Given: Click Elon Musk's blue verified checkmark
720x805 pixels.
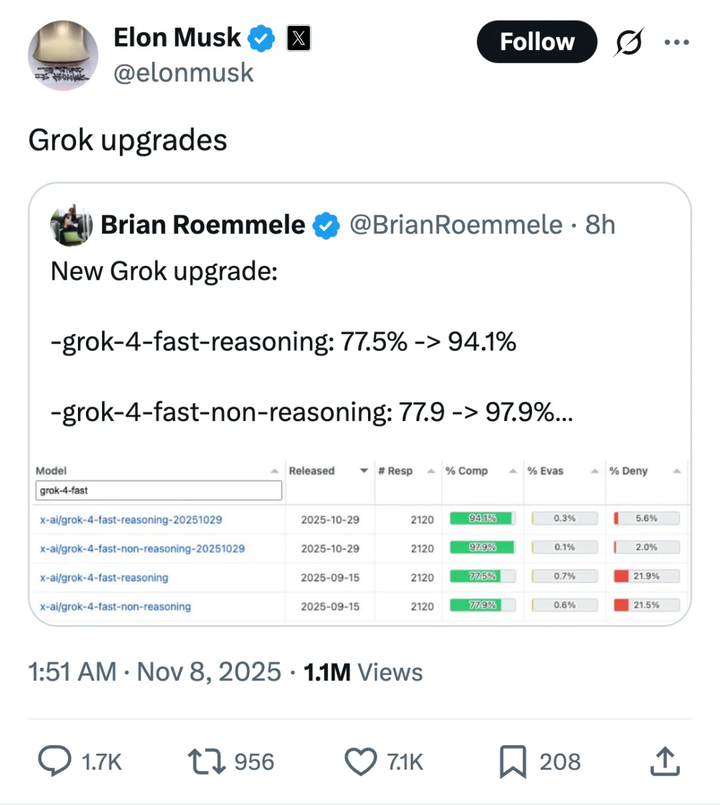Looking at the screenshot, I should 262,39.
